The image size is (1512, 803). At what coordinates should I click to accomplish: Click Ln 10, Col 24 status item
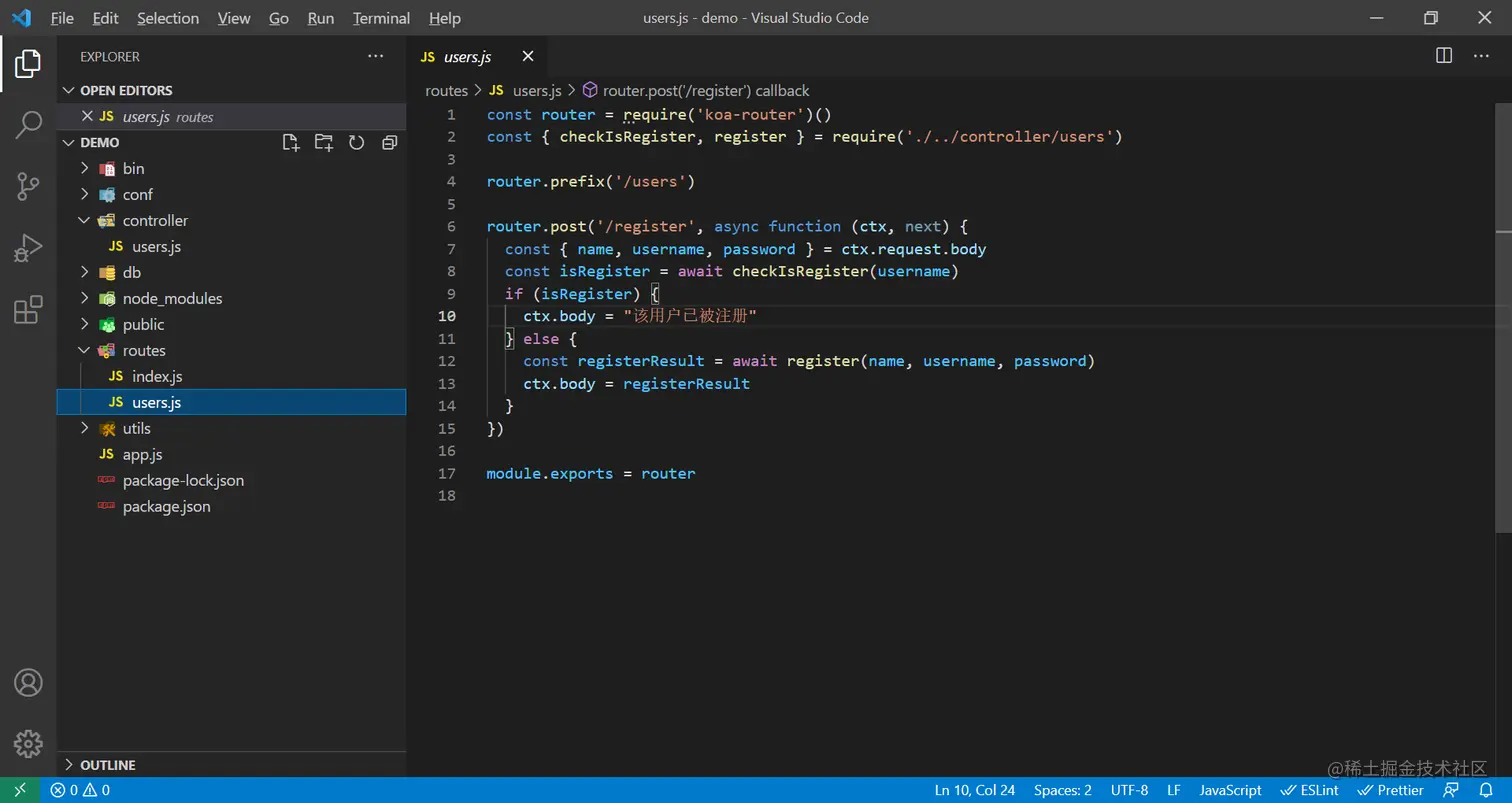(975, 790)
